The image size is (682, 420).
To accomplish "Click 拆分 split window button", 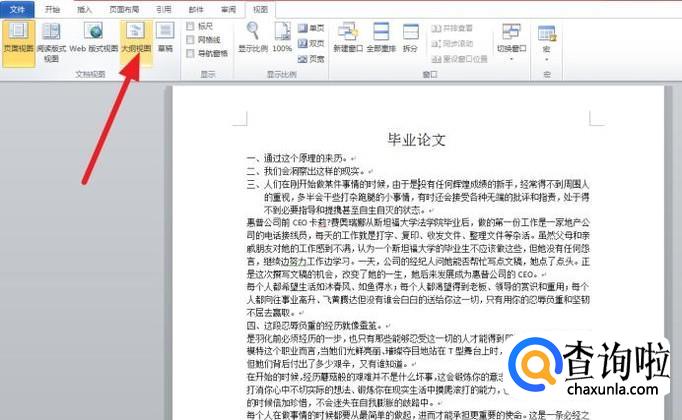I will coord(410,38).
